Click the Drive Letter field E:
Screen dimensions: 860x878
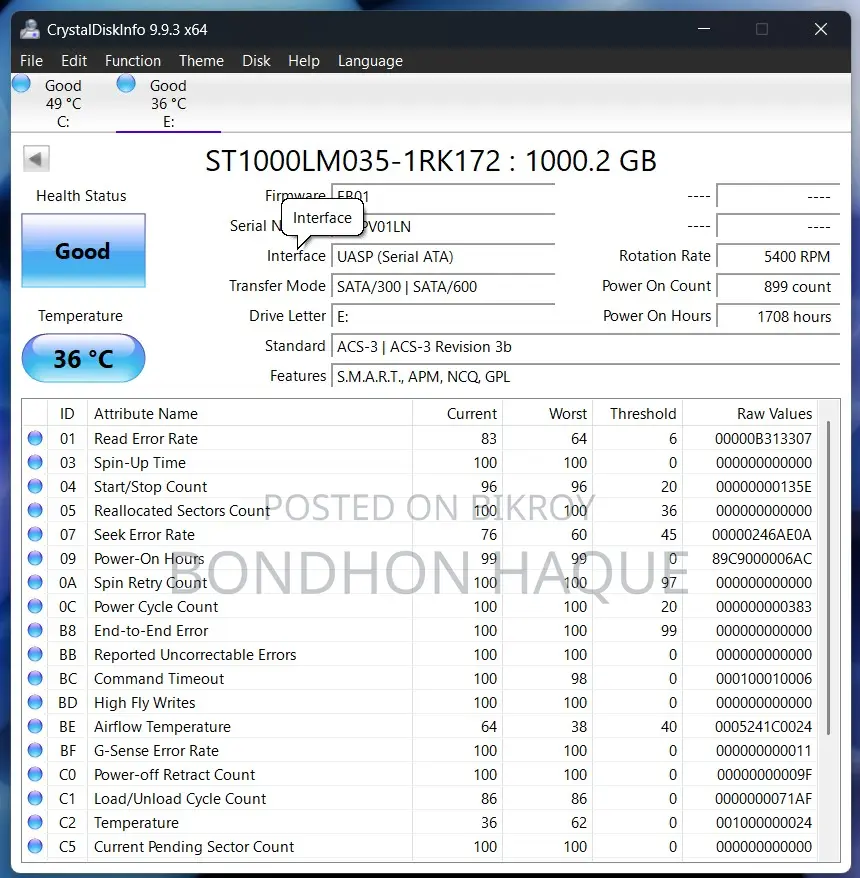443,317
